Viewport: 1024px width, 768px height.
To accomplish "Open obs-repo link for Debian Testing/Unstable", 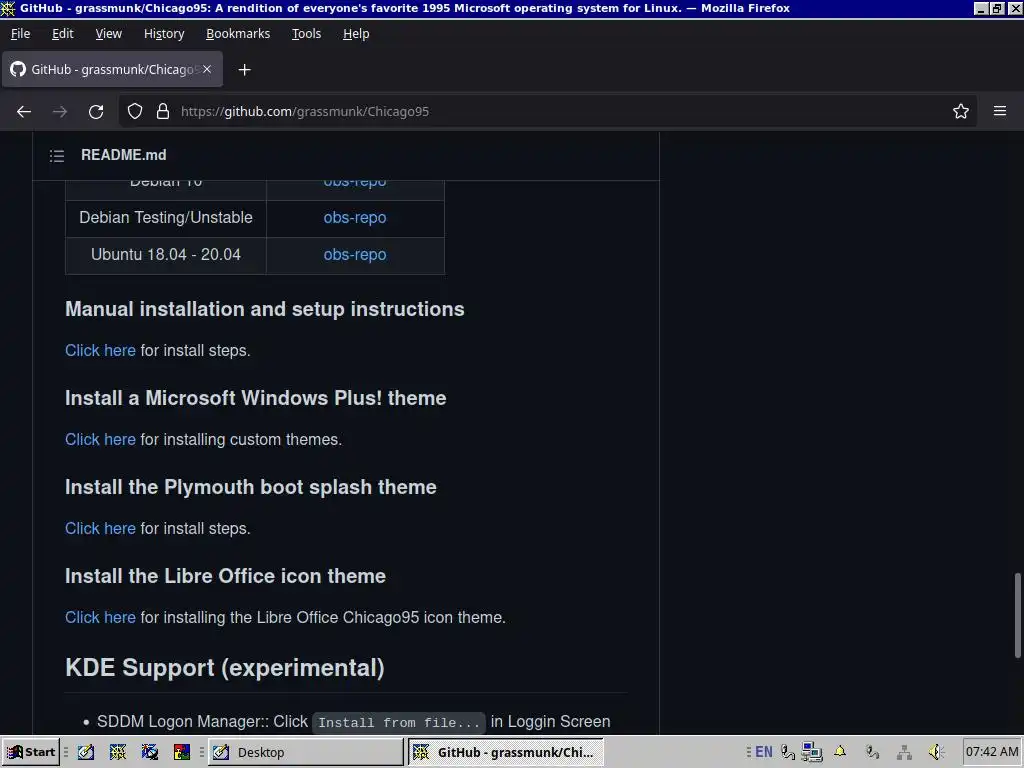I will pyautogui.click(x=355, y=217).
